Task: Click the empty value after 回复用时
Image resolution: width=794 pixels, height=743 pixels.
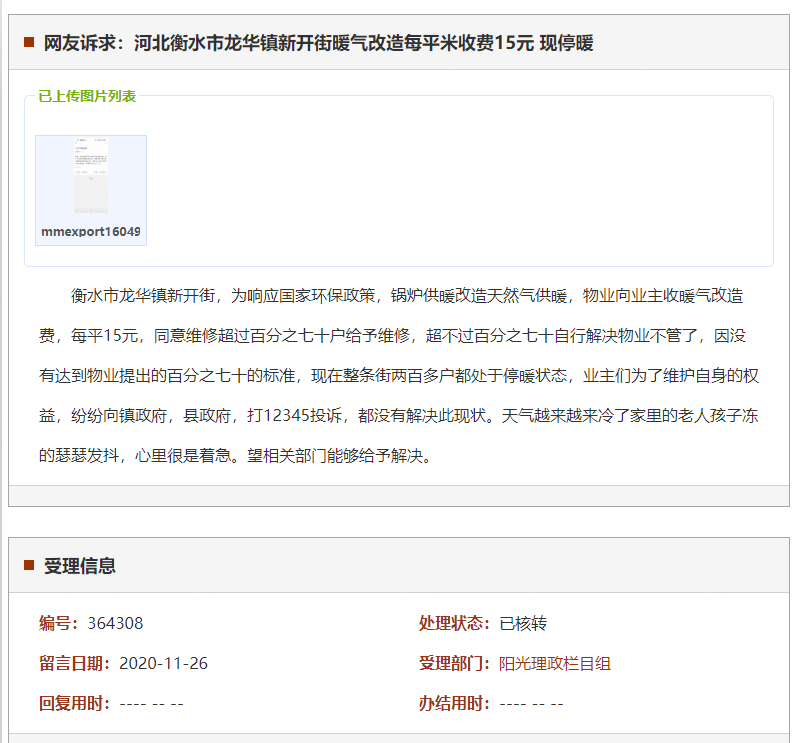Action: coord(151,703)
